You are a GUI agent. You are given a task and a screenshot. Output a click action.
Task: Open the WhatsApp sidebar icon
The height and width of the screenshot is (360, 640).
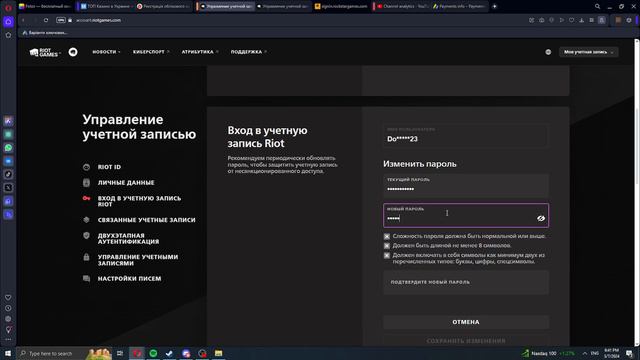click(x=8, y=148)
